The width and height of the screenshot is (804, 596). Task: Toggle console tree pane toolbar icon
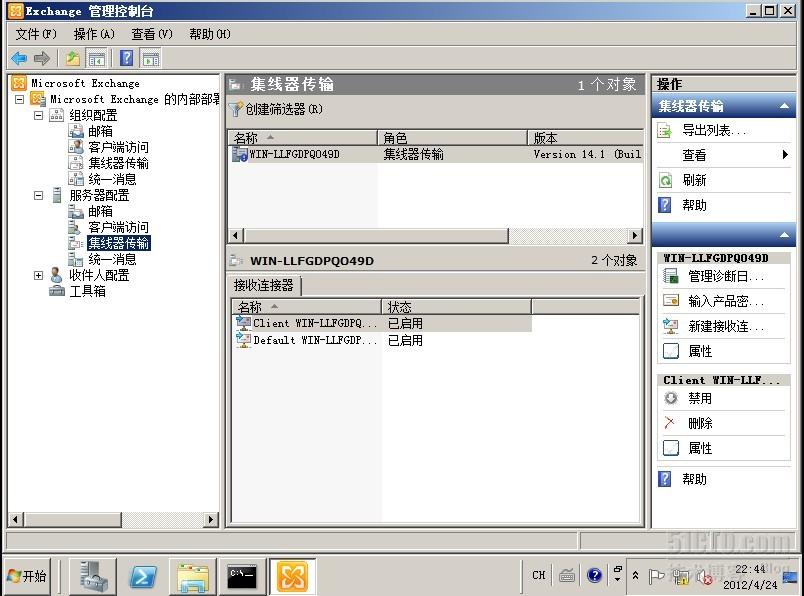click(96, 58)
